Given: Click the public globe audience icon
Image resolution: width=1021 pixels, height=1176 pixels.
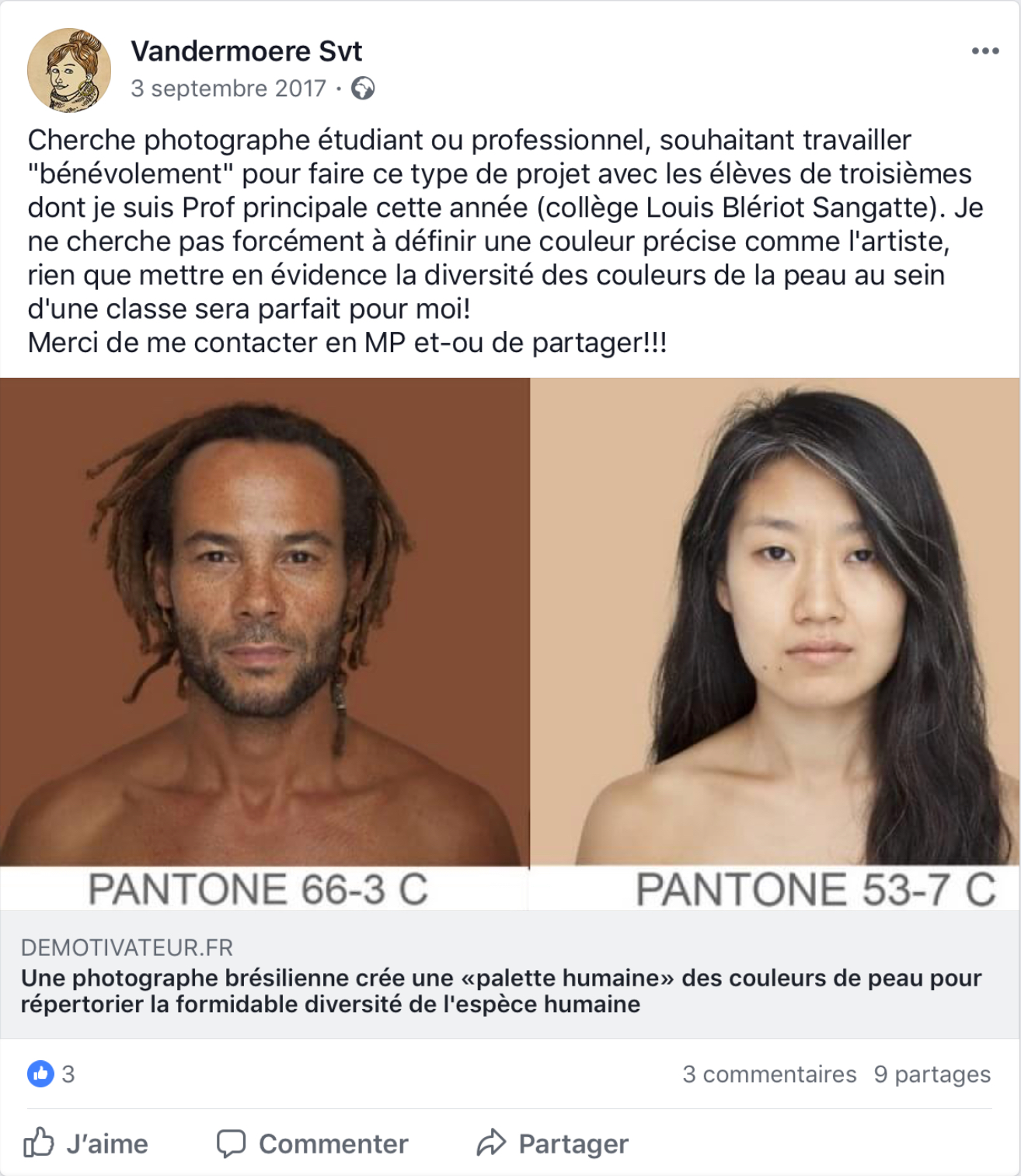Looking at the screenshot, I should point(363,89).
